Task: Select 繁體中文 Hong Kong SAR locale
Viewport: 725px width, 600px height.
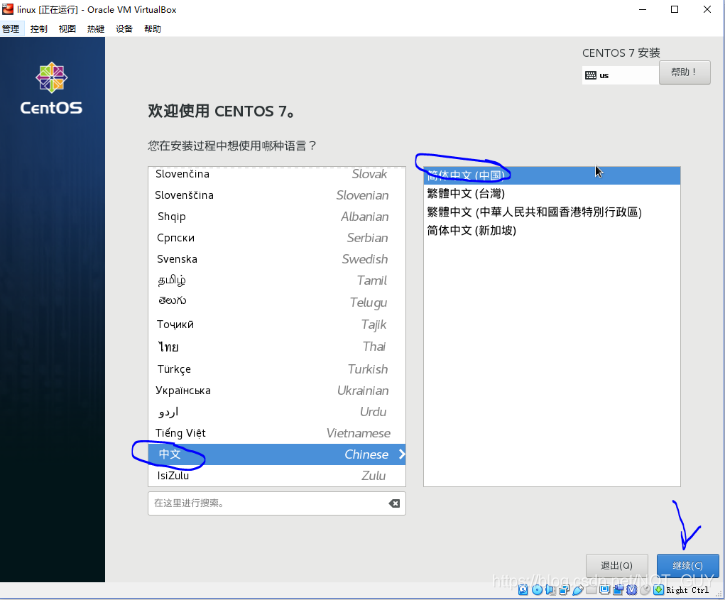Action: click(552, 212)
